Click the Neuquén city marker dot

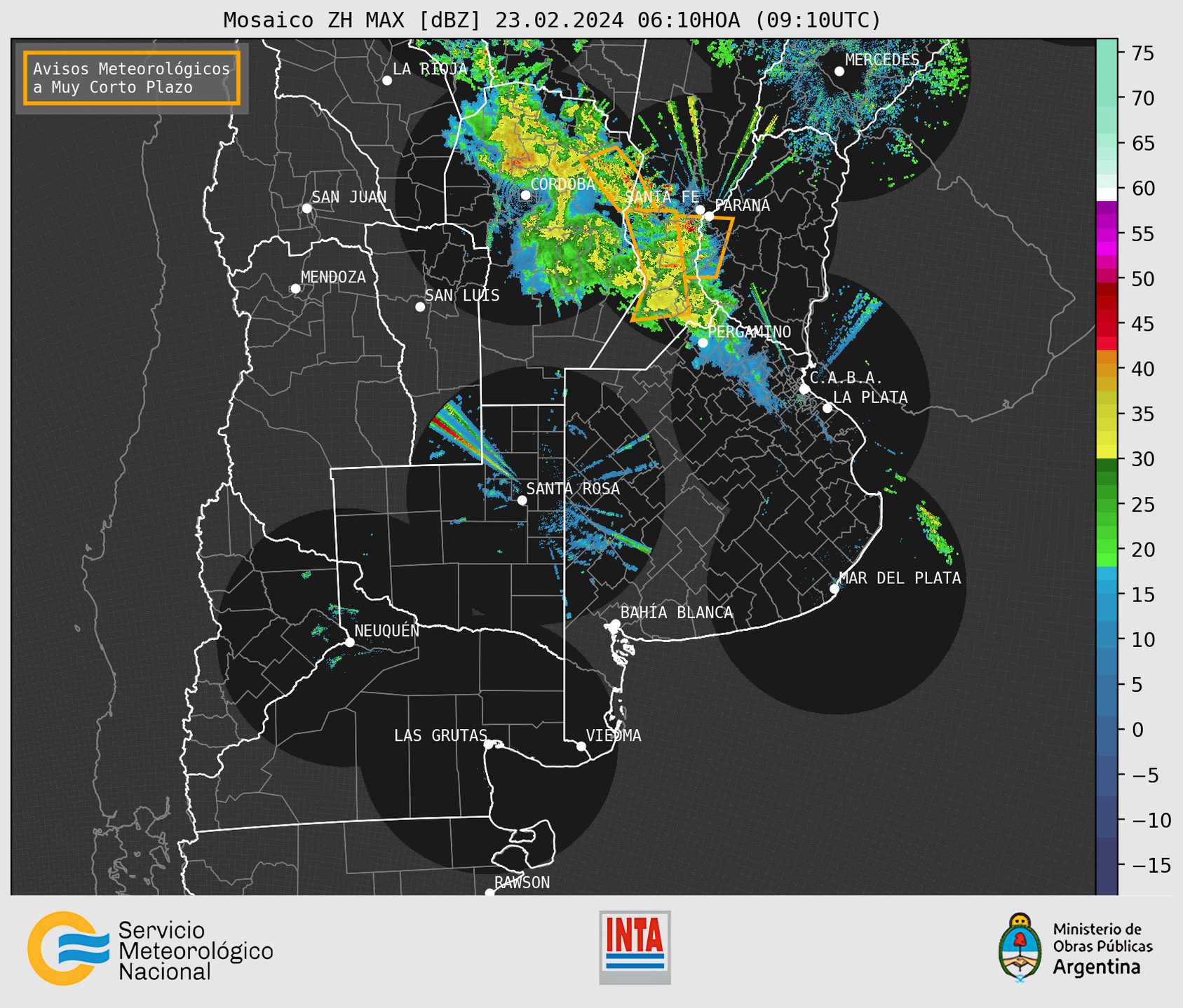(x=349, y=642)
